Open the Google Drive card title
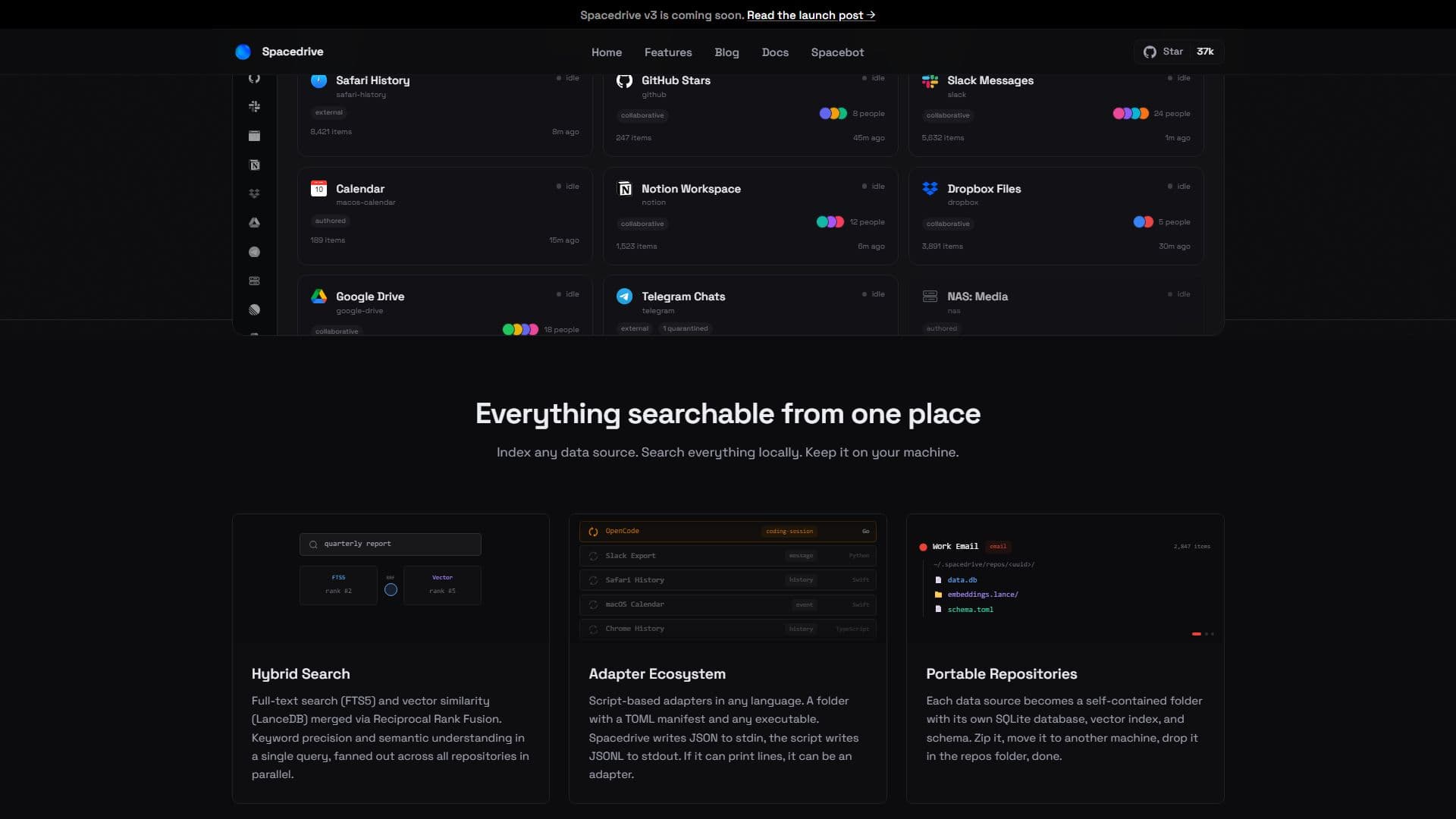 [x=370, y=297]
